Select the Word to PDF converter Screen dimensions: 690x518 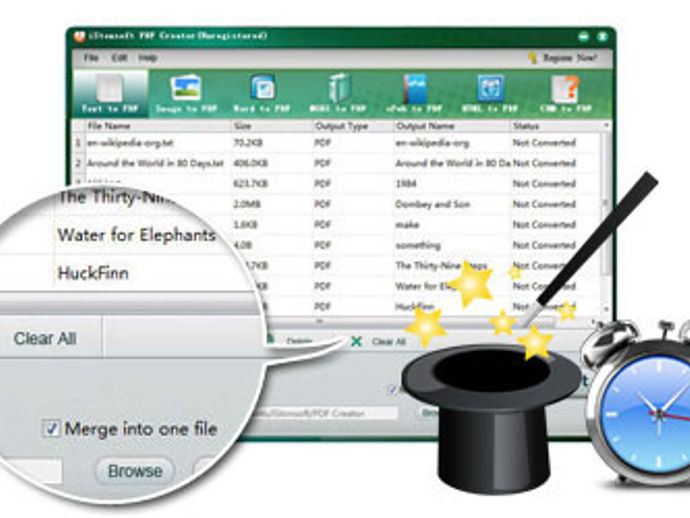(x=262, y=93)
